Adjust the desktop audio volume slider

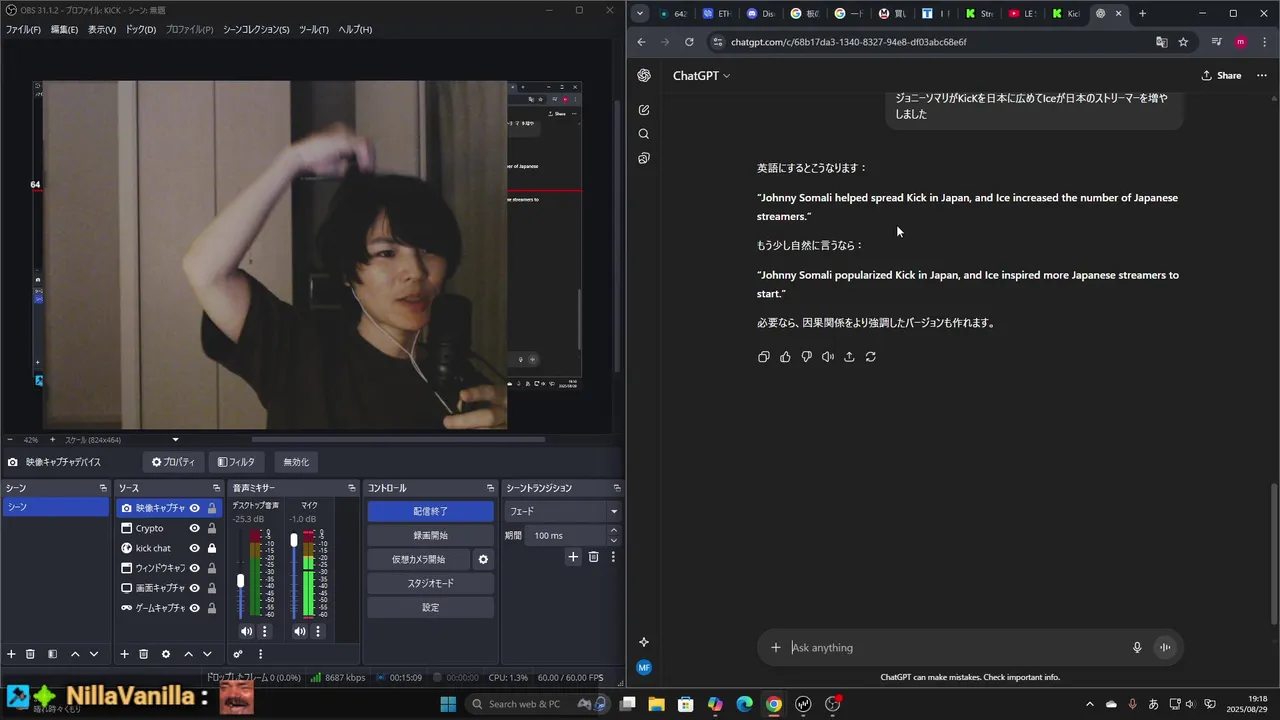click(240, 580)
